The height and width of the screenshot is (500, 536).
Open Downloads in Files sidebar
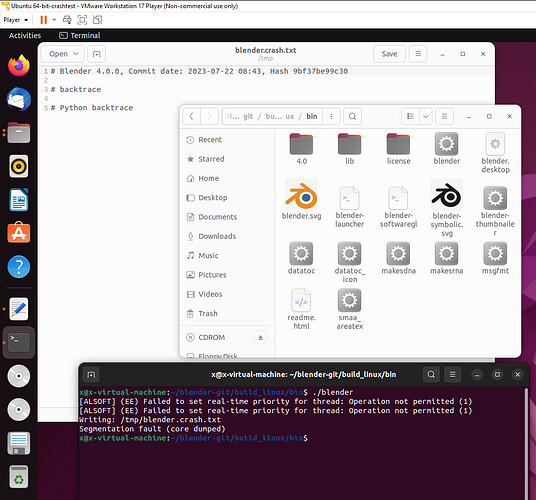coord(227,236)
